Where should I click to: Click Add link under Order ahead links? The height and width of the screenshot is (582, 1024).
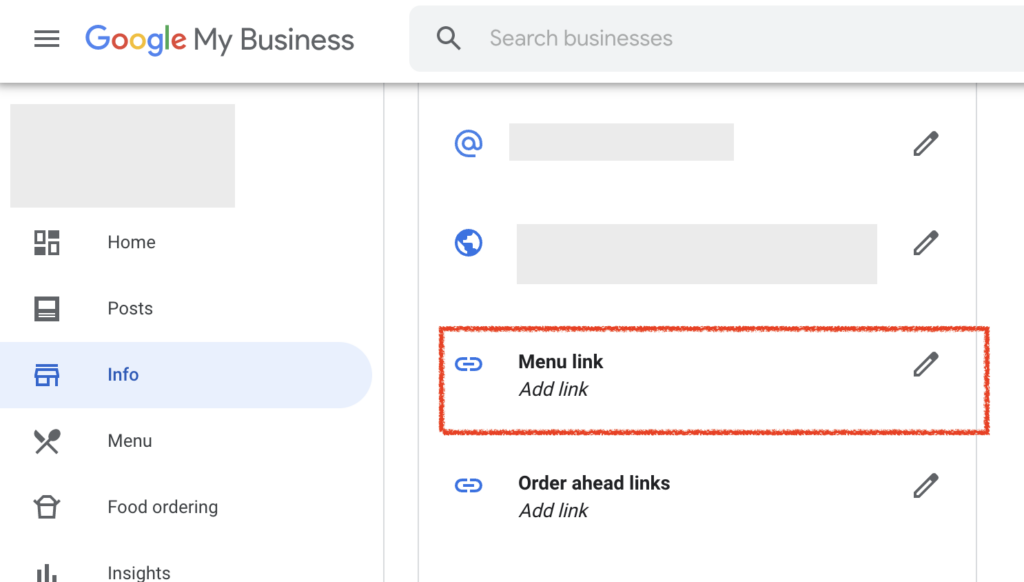point(553,511)
